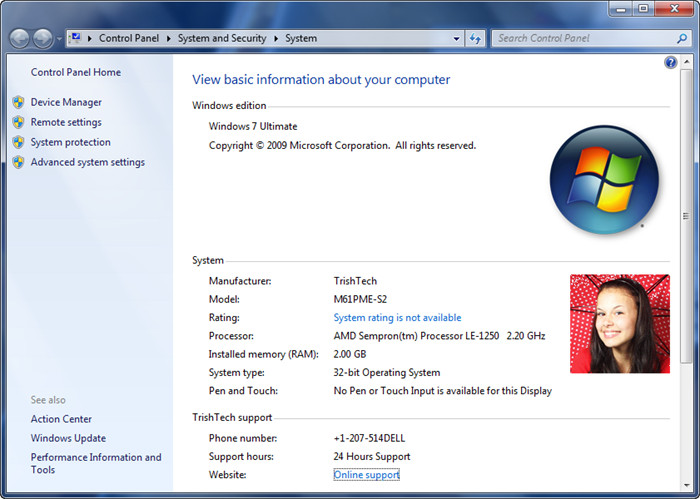Click the refresh button by address bar
This screenshot has height=499, width=700.
(x=475, y=39)
